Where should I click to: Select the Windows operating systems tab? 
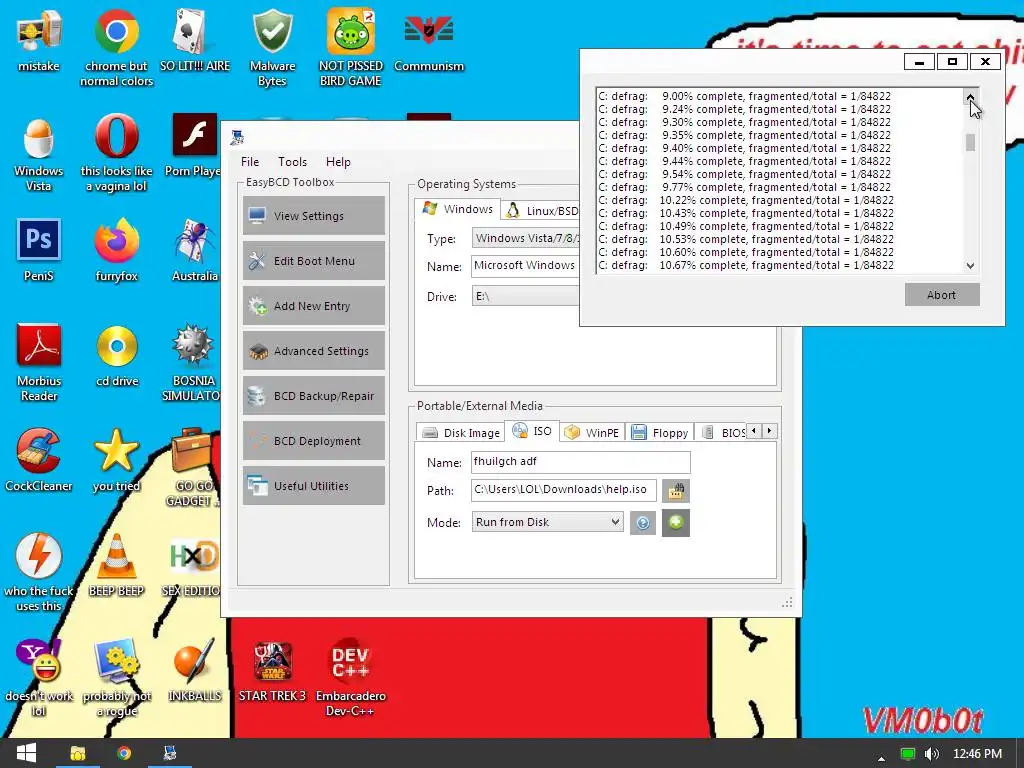[x=458, y=209]
